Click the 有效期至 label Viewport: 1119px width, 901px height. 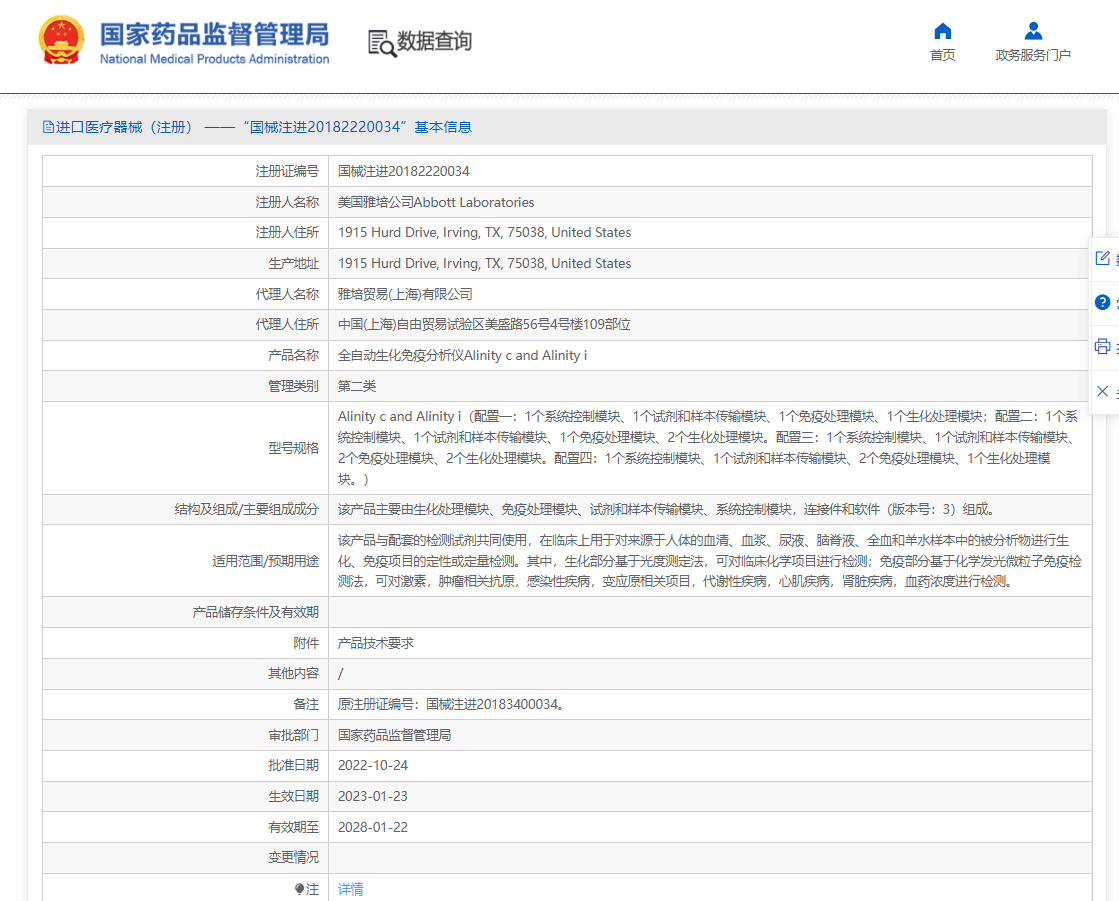(293, 828)
